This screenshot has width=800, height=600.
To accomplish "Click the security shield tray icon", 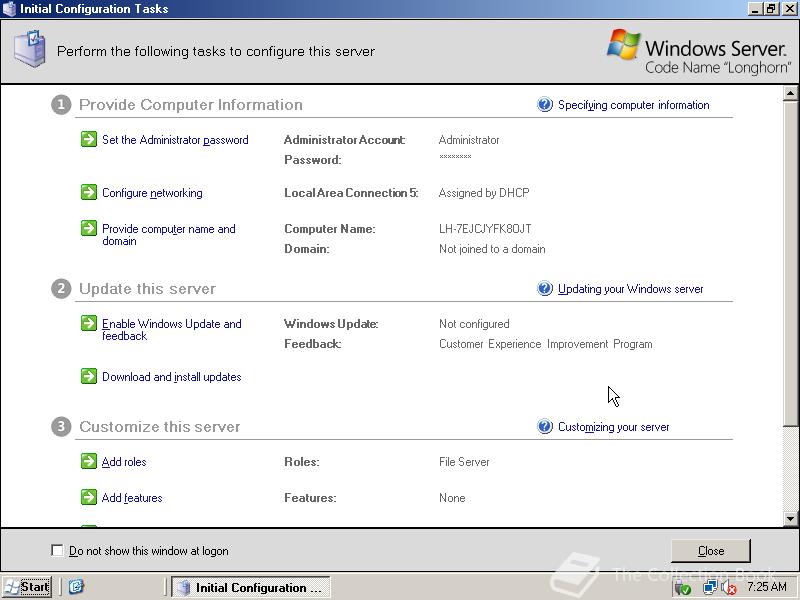I will coord(683,588).
